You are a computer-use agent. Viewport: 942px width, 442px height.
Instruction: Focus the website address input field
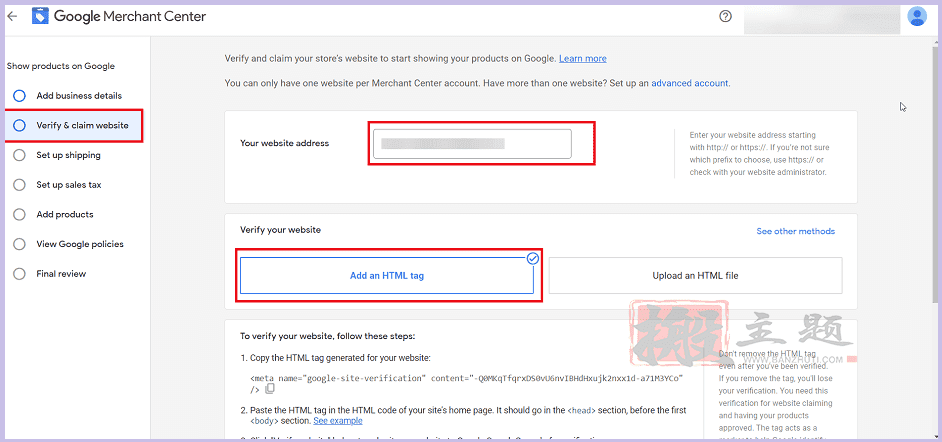[x=472, y=144]
